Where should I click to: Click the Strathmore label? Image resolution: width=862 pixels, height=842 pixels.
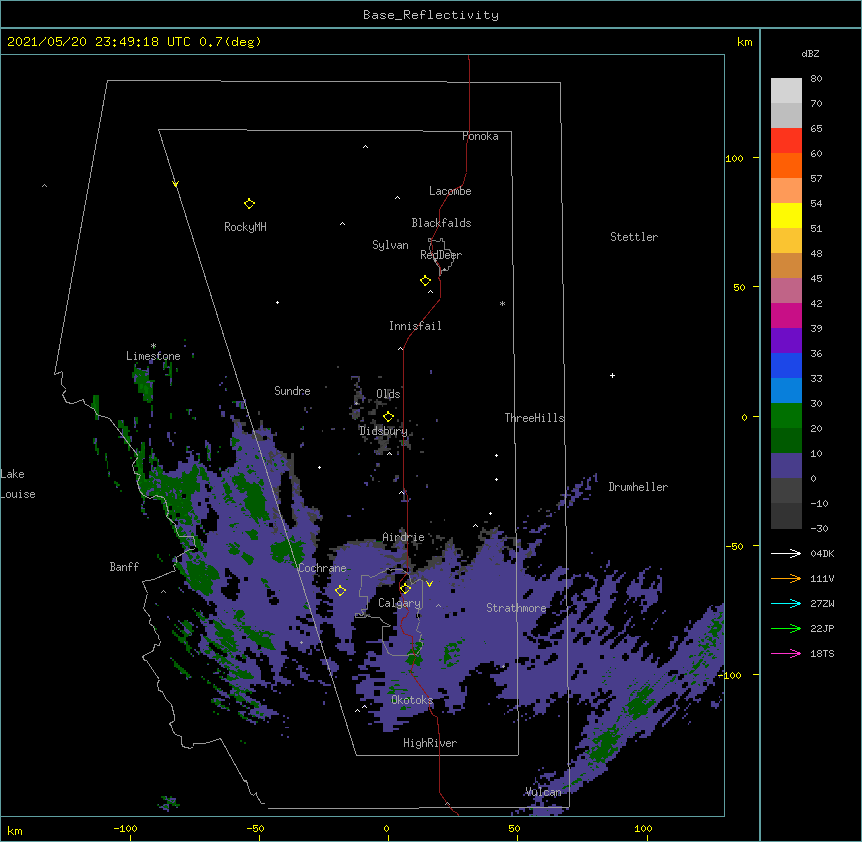516,608
